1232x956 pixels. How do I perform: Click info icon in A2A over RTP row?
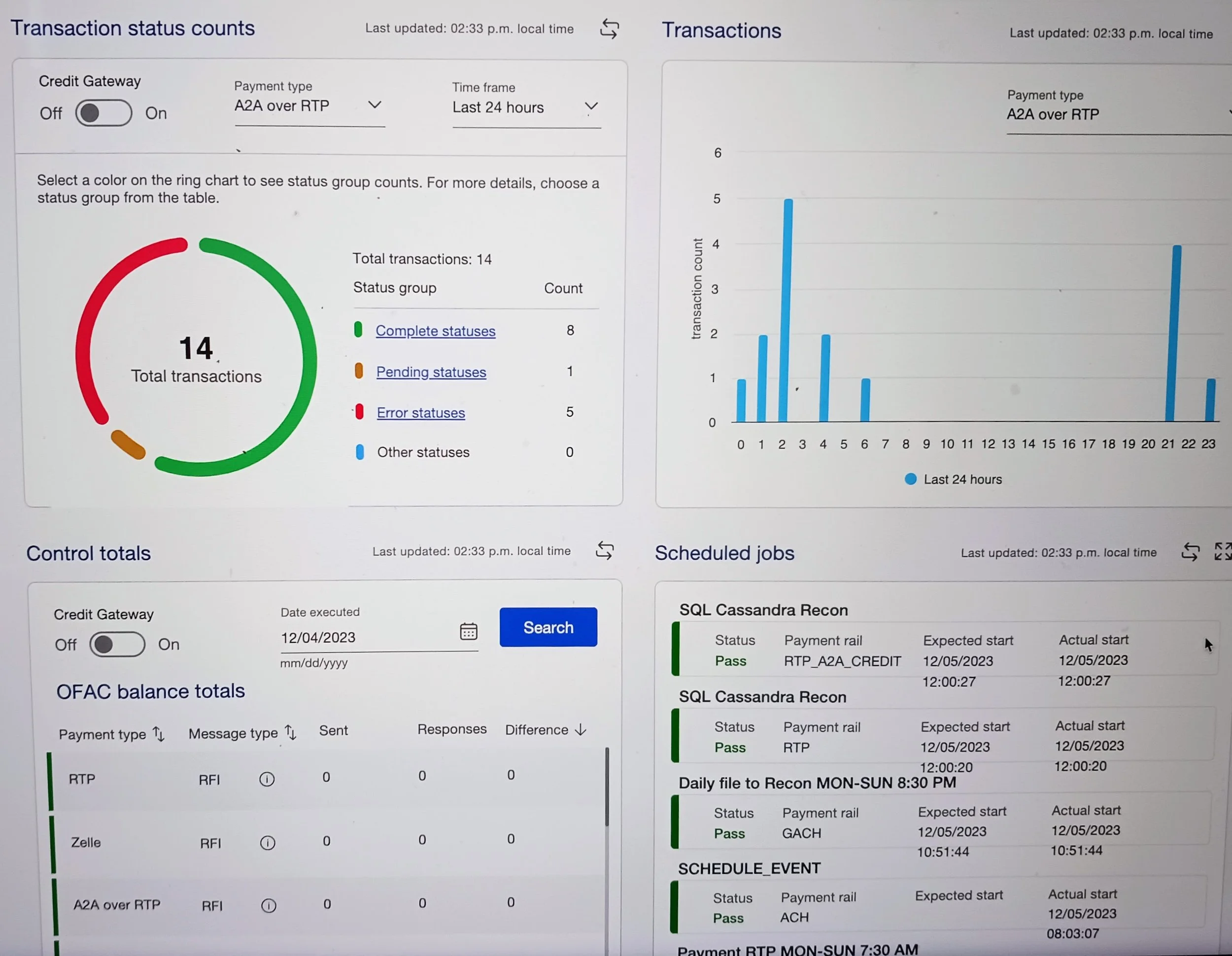click(269, 906)
